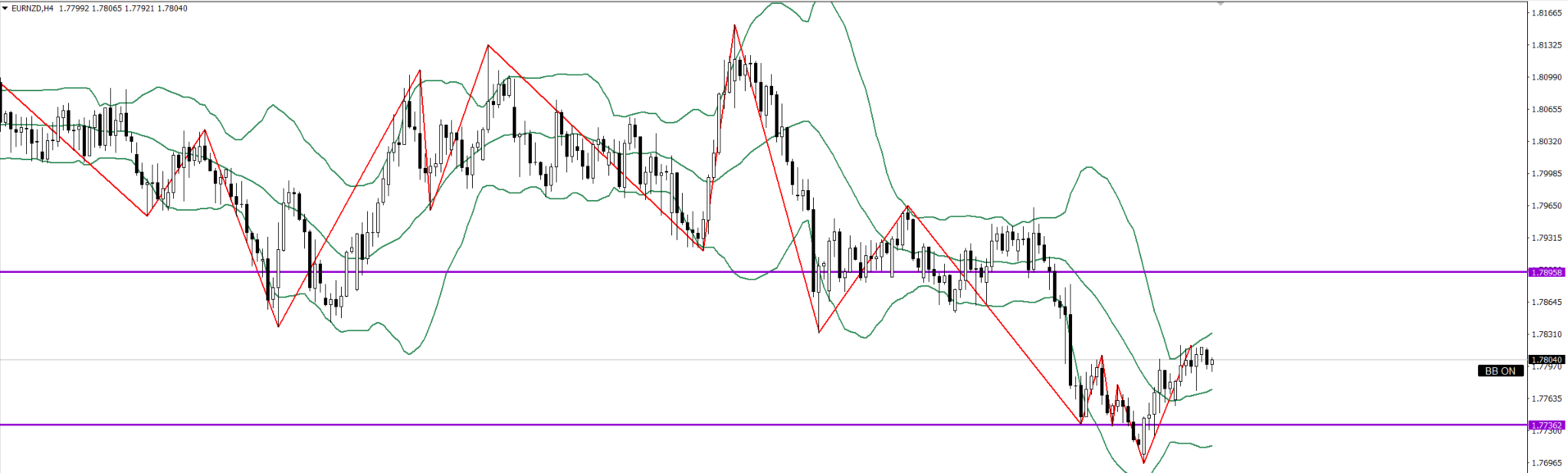Click the gray chart shift triangle marker

pyautogui.click(x=1220, y=4)
